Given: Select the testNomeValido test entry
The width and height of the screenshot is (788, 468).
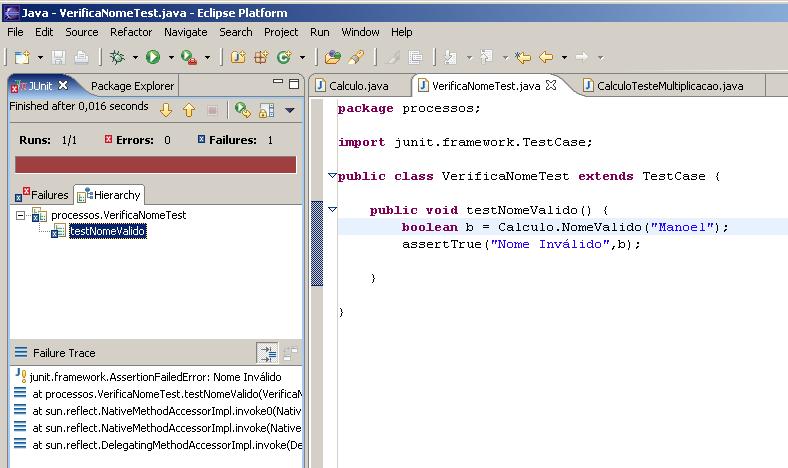Looking at the screenshot, I should pos(108,231).
